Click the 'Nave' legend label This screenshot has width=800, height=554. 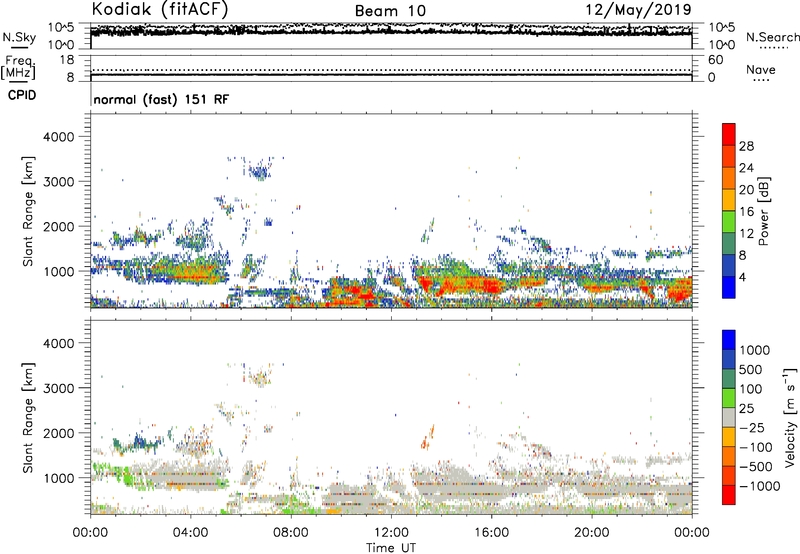pos(761,69)
